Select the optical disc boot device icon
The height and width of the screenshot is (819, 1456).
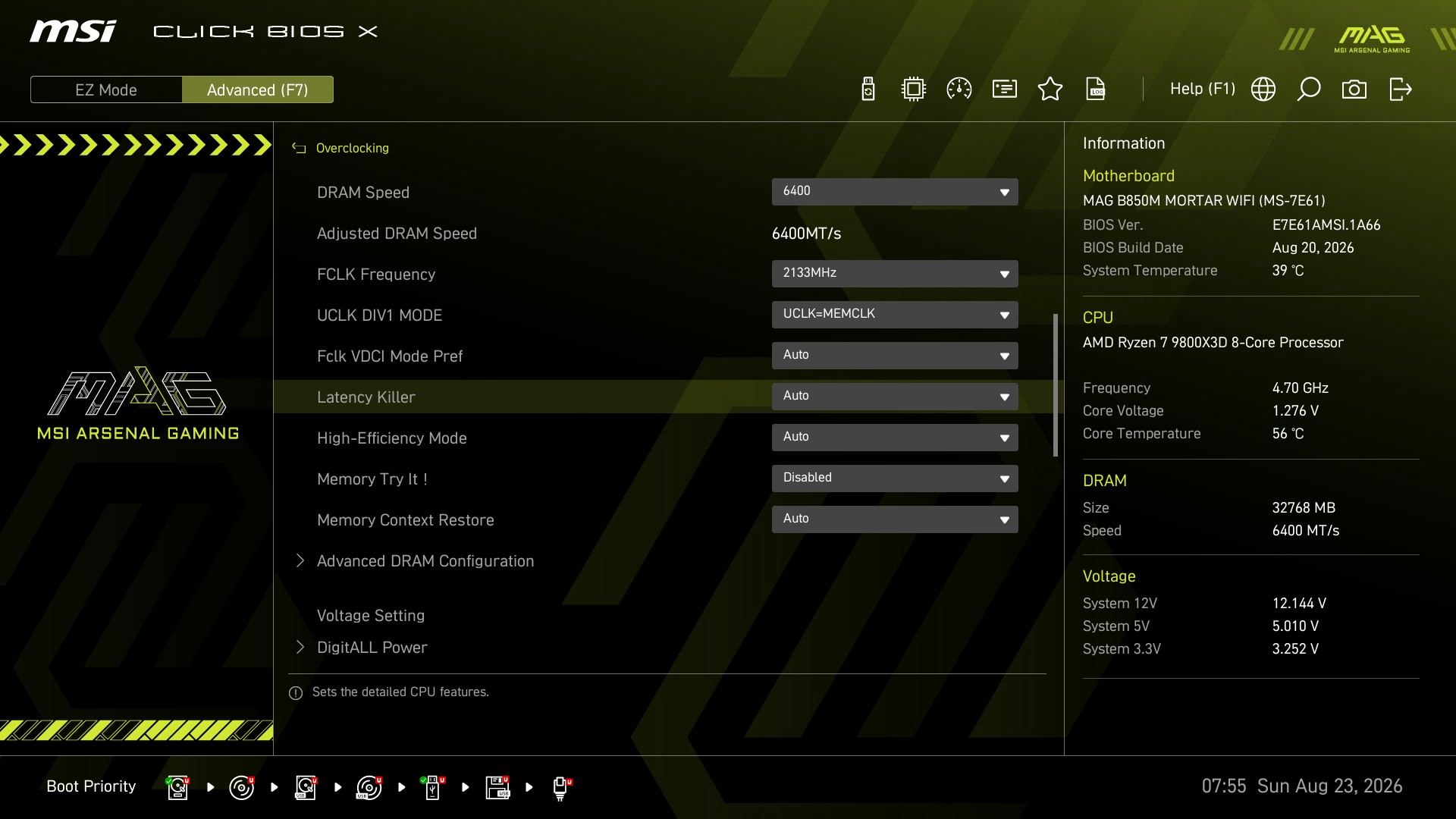coord(241,787)
